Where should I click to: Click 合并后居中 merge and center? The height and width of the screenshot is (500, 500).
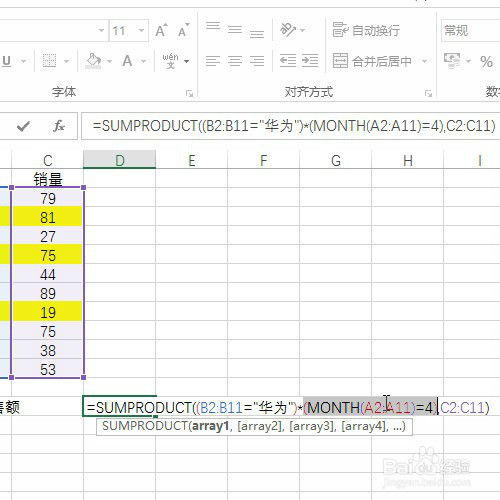[372, 61]
